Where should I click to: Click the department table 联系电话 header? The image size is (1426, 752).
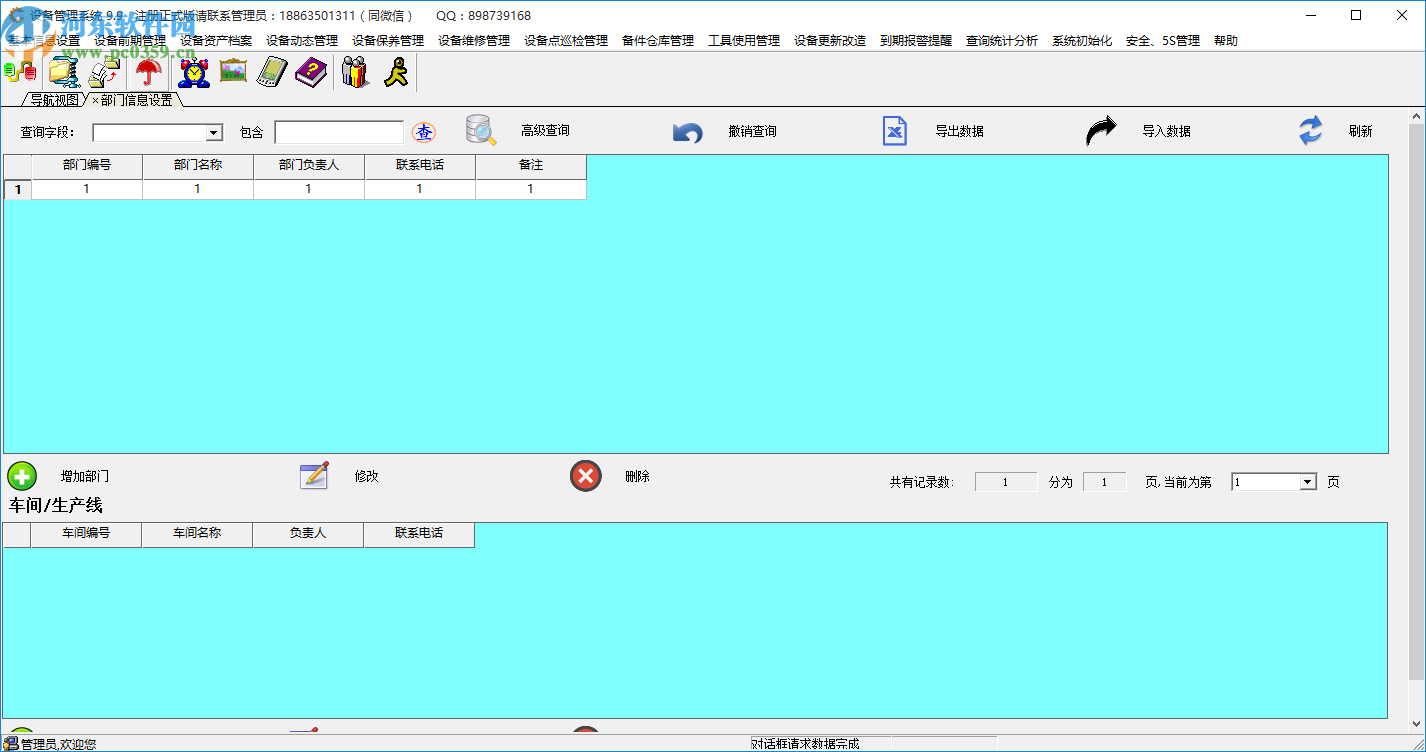click(x=420, y=165)
